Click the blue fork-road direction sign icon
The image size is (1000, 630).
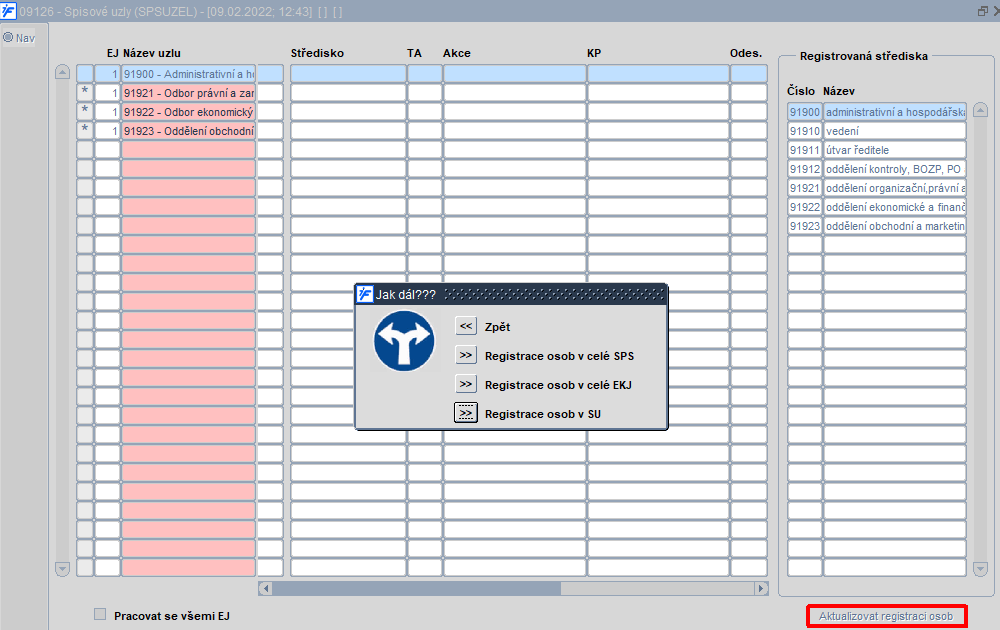pyautogui.click(x=404, y=341)
